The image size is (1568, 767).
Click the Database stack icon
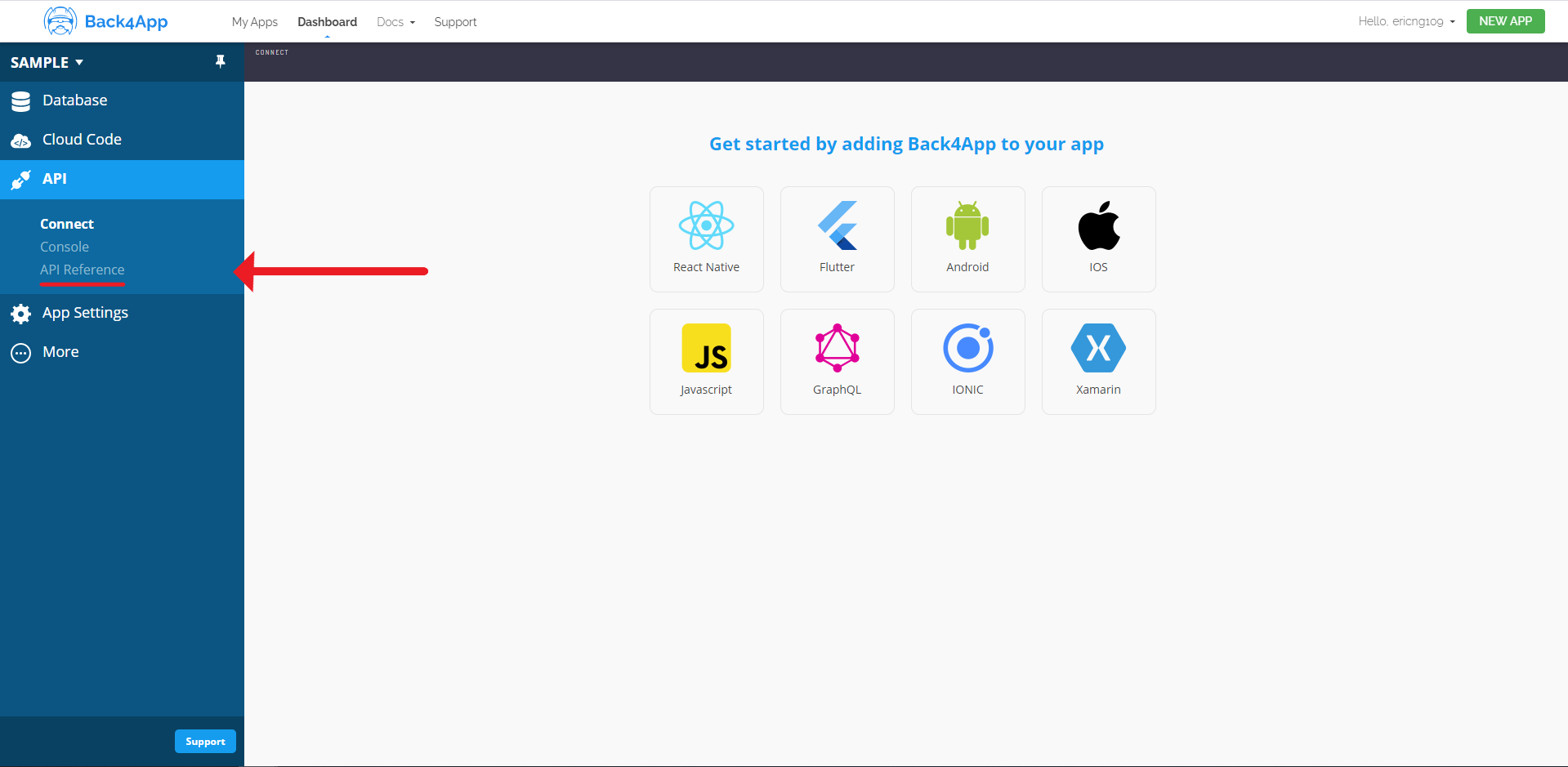coord(21,101)
